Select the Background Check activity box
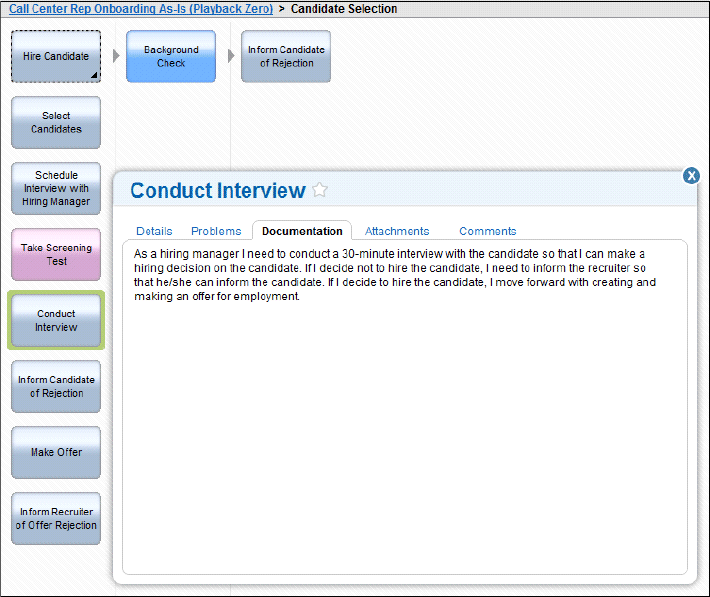710x597 pixels. pyautogui.click(x=171, y=57)
